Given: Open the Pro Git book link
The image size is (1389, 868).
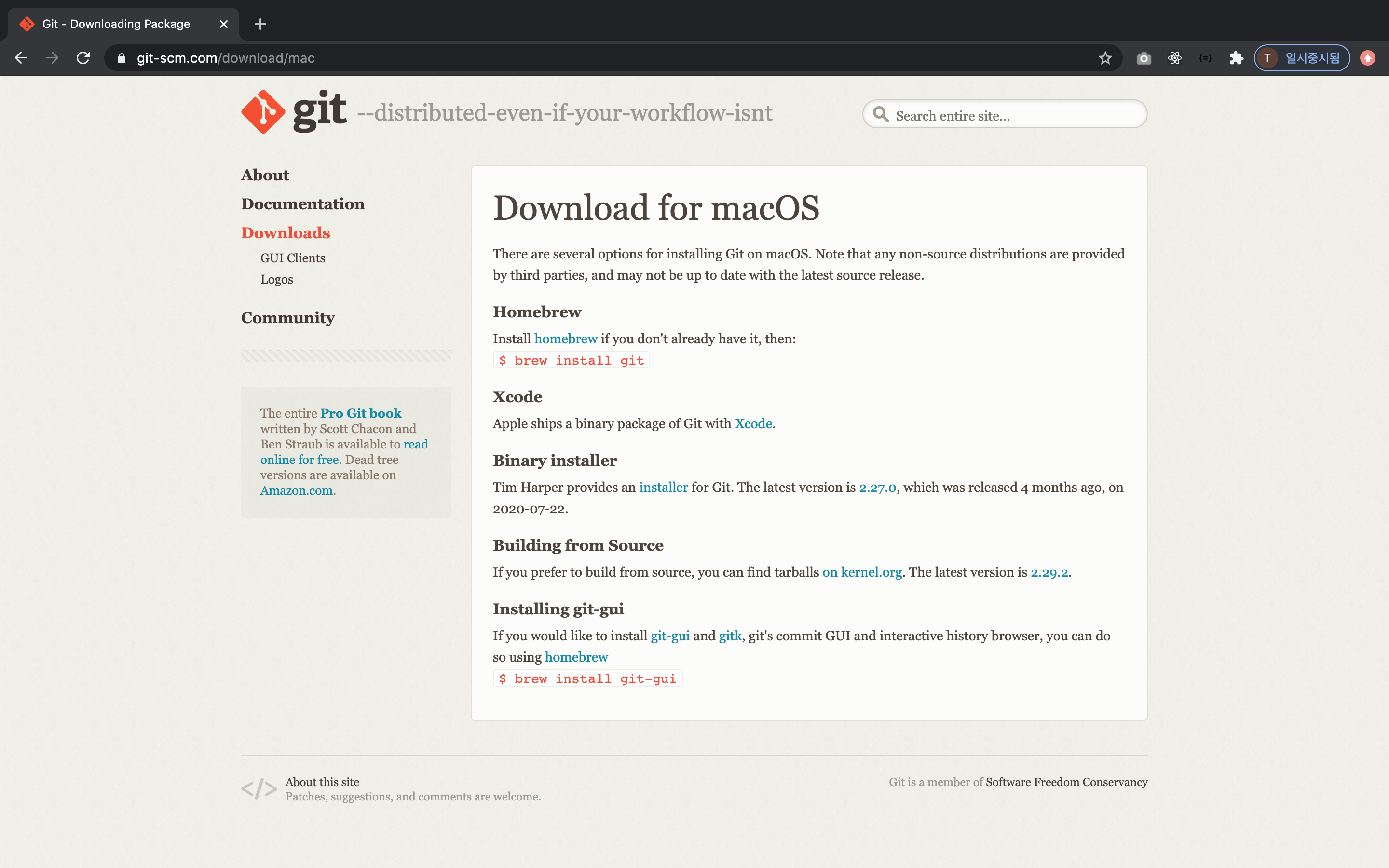Looking at the screenshot, I should pos(361,413).
